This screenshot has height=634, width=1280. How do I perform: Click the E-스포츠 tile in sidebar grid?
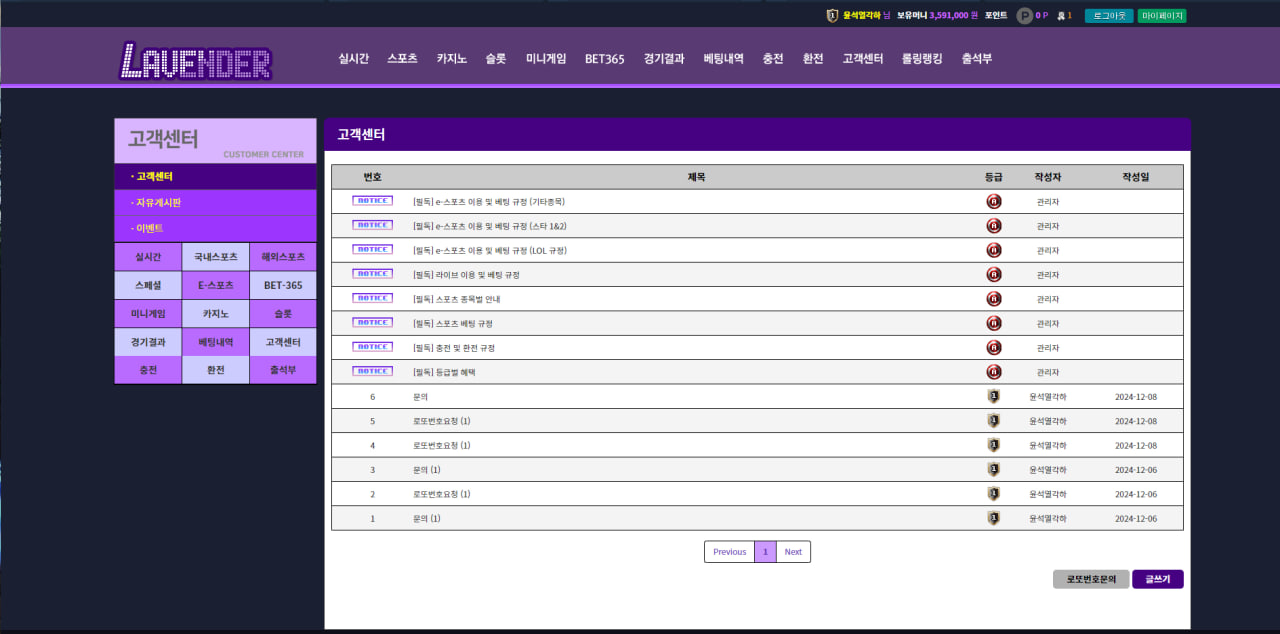[215, 285]
